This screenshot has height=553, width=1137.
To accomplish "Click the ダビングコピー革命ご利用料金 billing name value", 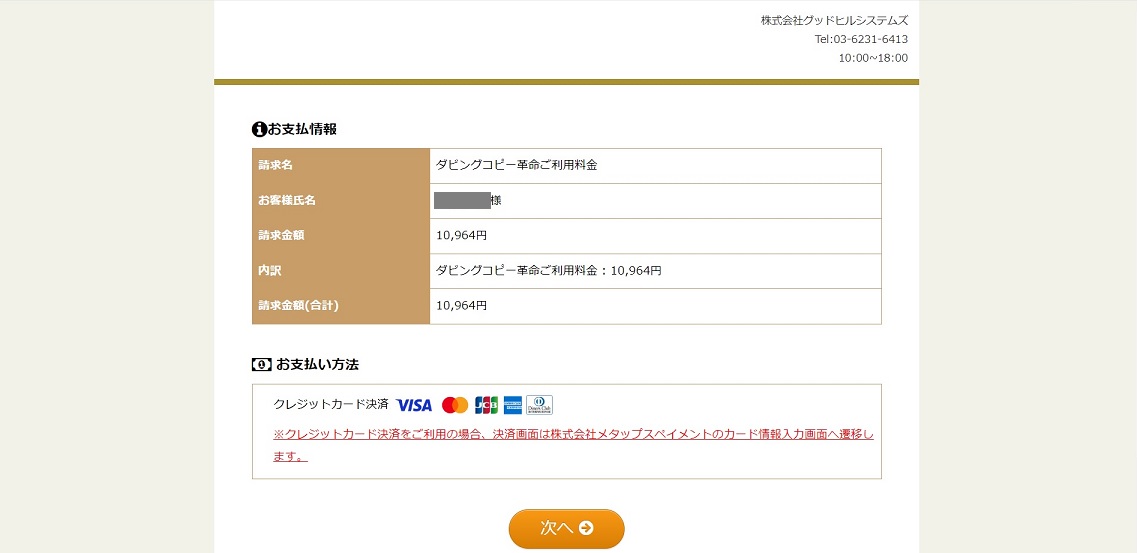I will (516, 165).
